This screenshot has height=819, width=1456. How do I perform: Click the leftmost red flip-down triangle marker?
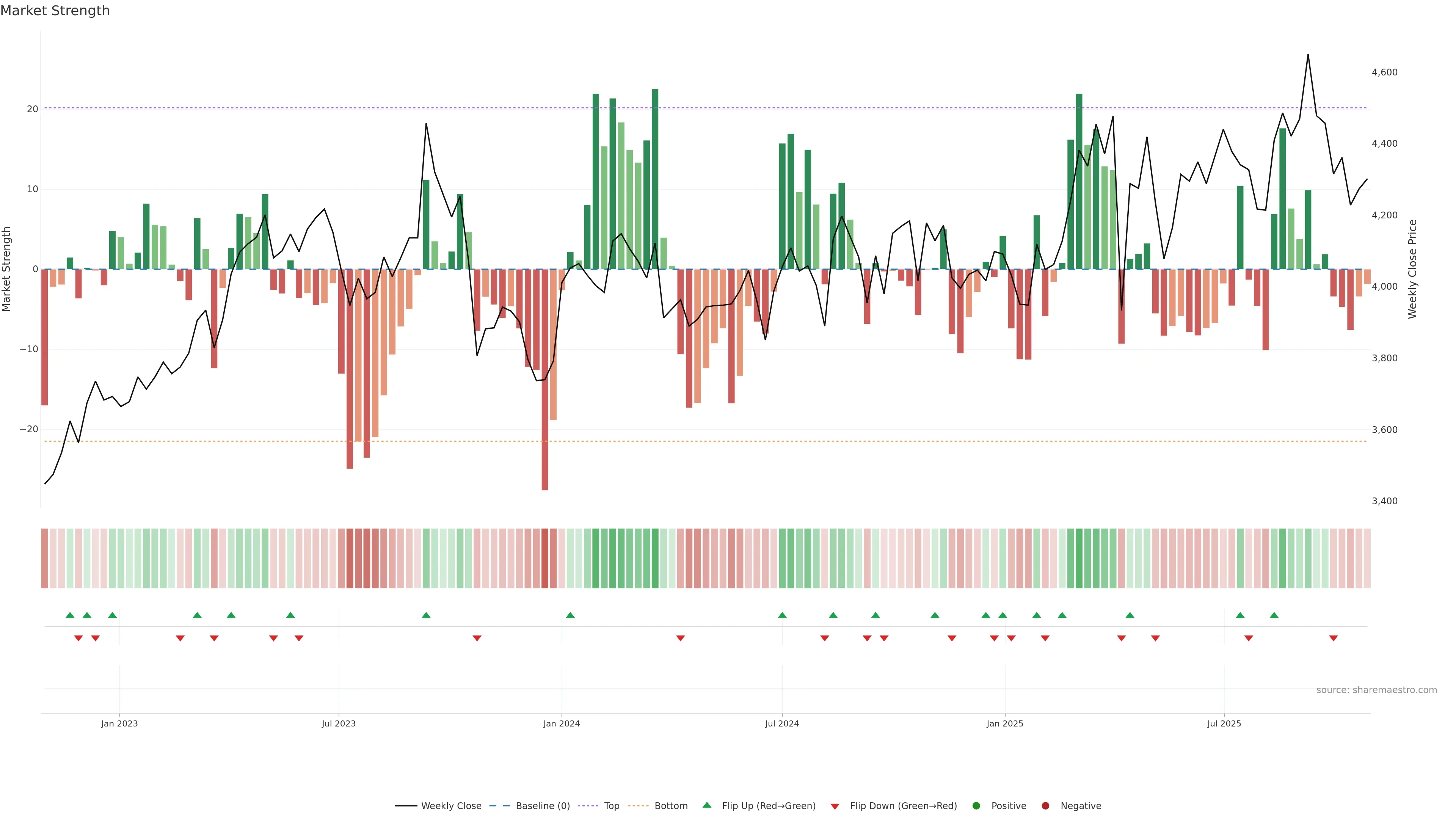click(78, 638)
